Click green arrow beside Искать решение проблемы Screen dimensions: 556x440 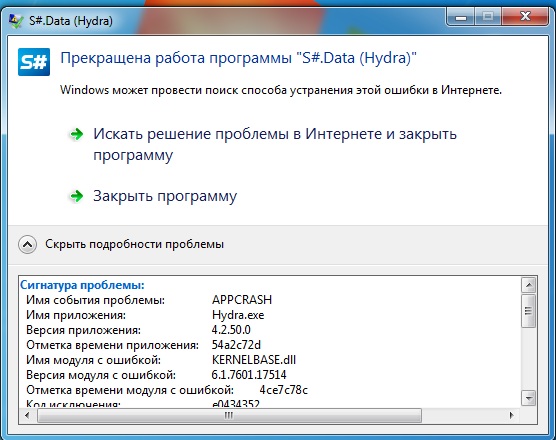[76, 134]
